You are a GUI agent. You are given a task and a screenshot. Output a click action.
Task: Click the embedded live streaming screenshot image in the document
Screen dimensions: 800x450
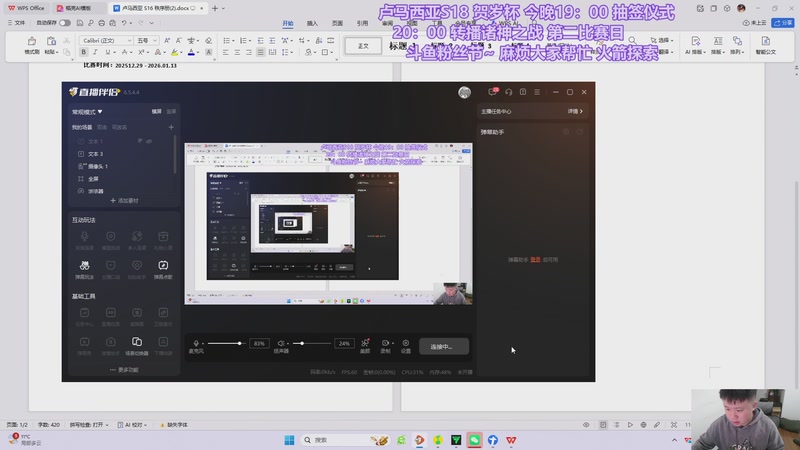point(328,232)
